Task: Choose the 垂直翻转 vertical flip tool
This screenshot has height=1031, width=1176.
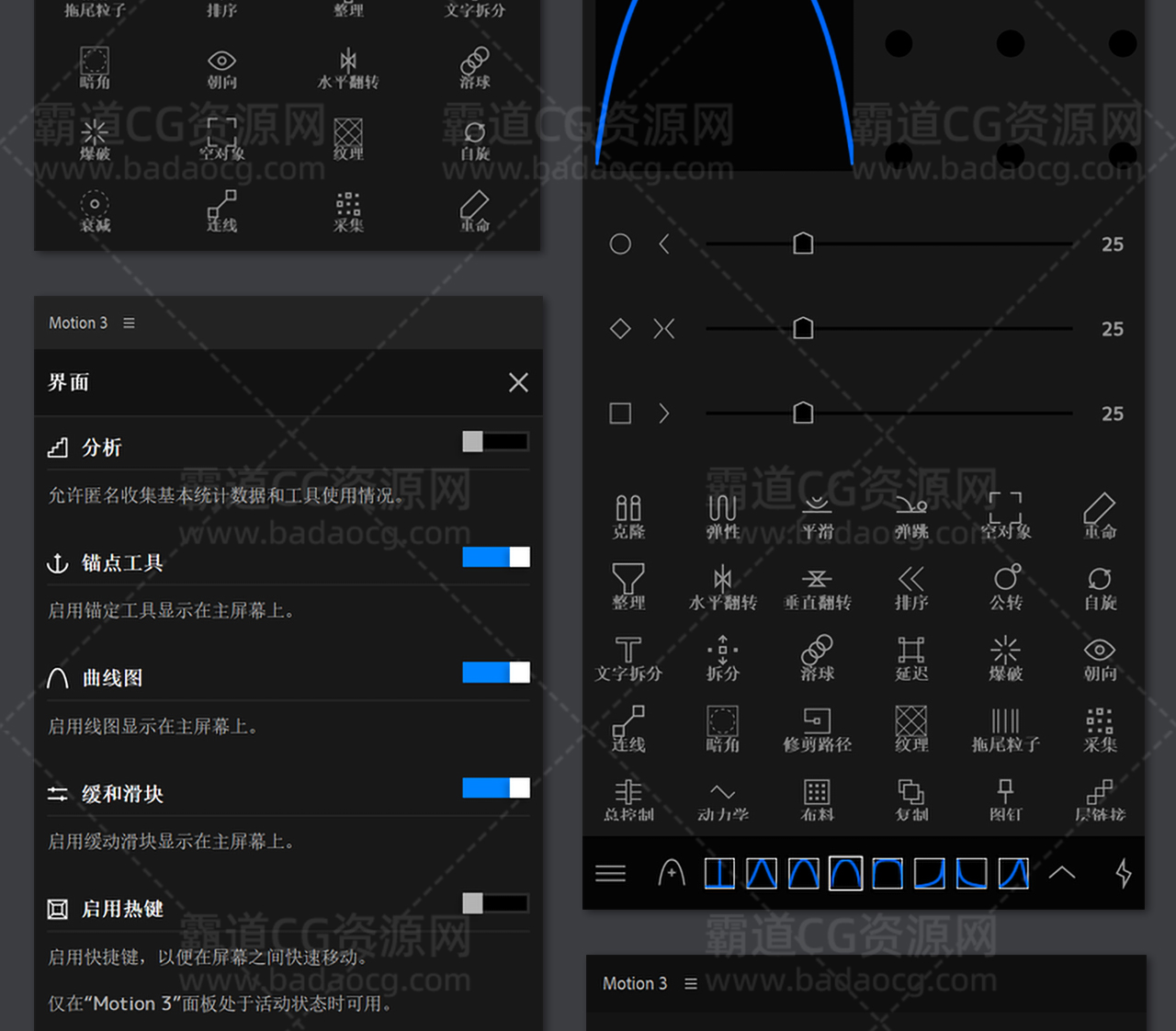Action: click(x=817, y=587)
